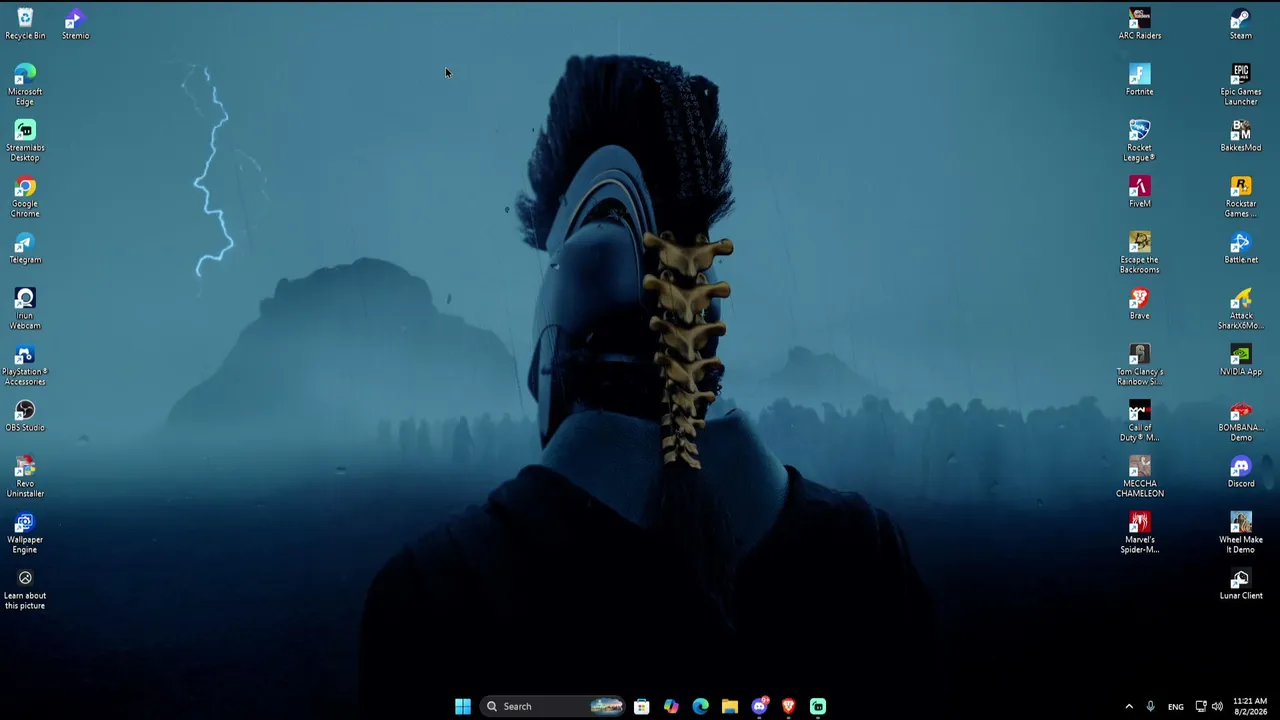
Task: Select the Lunar Client shortcut
Action: [1241, 584]
